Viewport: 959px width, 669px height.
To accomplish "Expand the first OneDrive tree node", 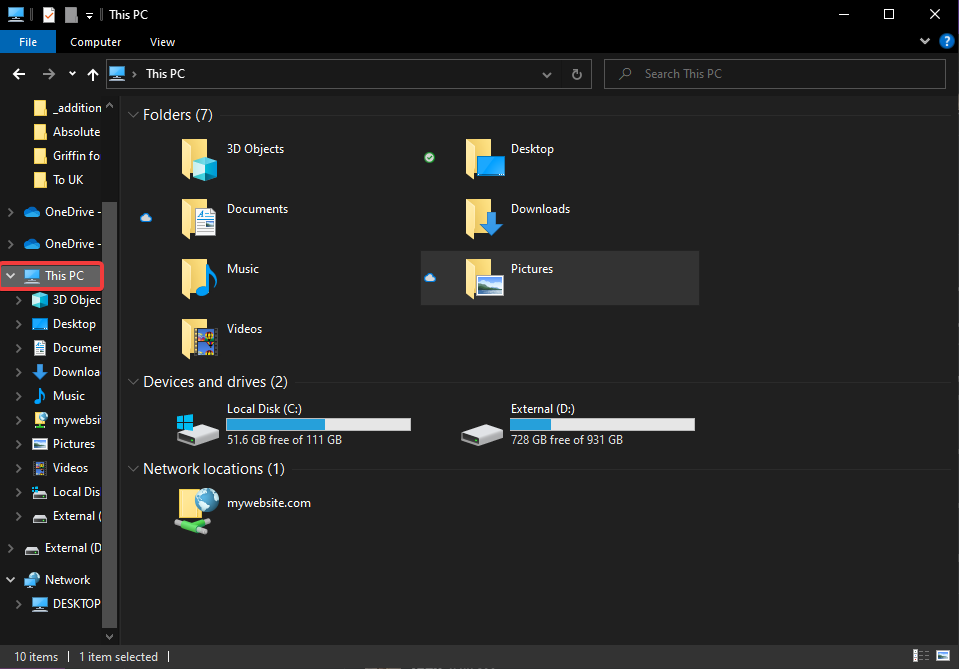I will [x=10, y=212].
